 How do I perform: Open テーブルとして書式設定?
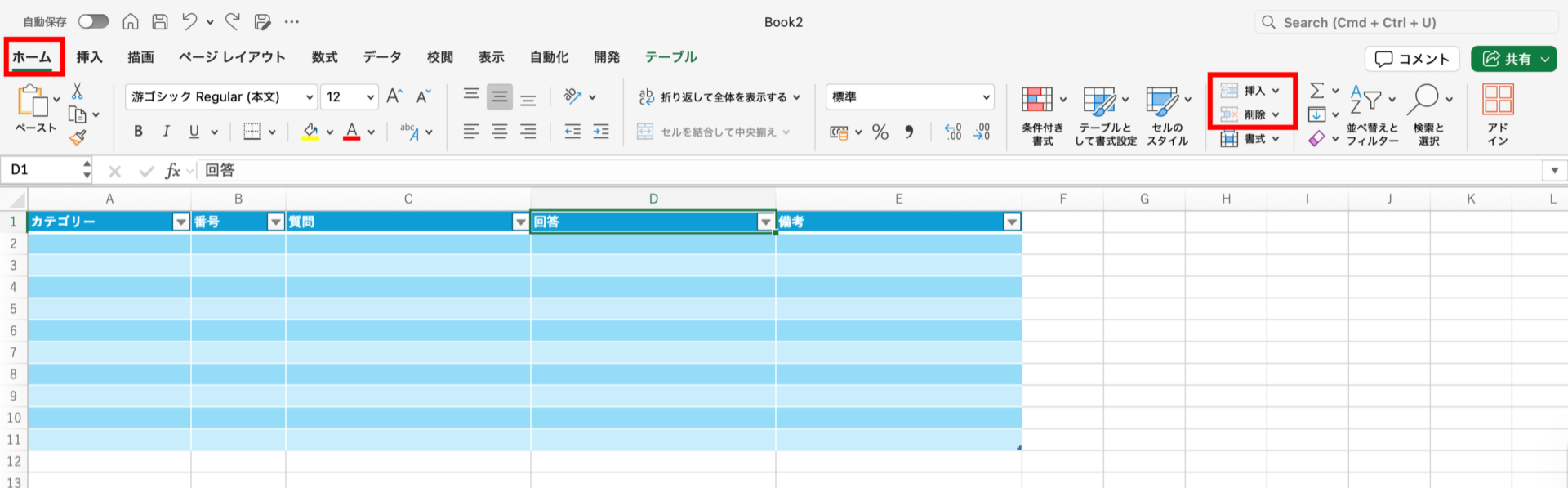pos(1105,115)
